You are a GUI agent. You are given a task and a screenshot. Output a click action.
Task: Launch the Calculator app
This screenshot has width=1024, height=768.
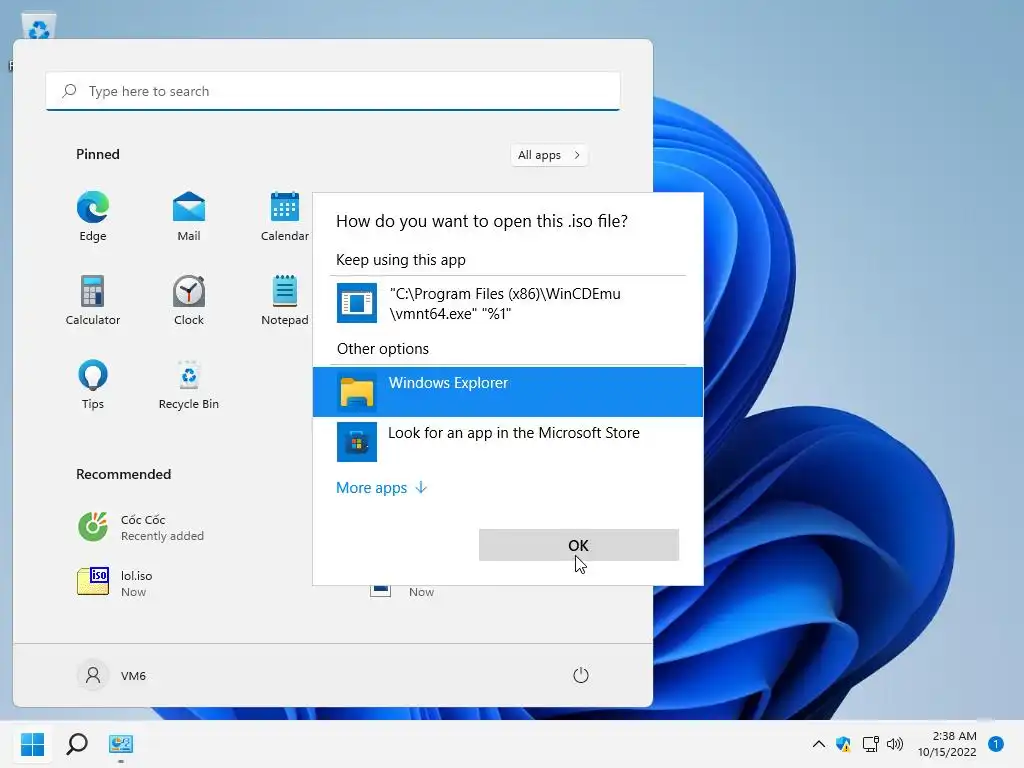click(93, 300)
